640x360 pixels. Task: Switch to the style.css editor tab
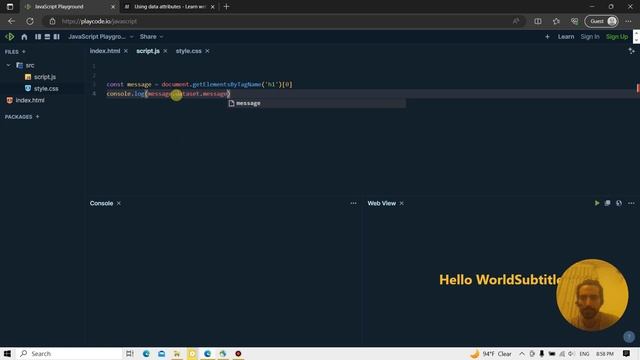coord(189,51)
